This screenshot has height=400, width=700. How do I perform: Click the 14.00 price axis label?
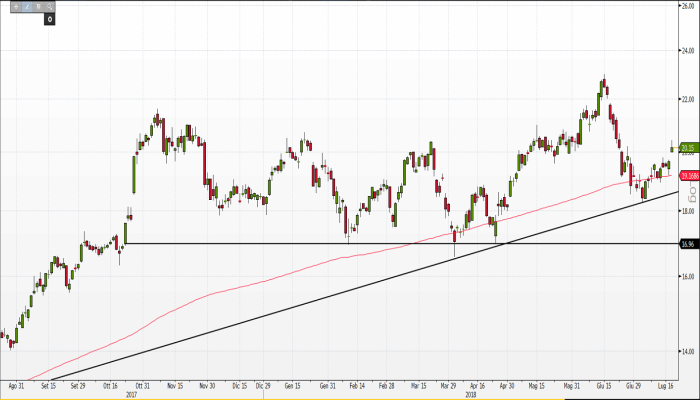pos(688,352)
